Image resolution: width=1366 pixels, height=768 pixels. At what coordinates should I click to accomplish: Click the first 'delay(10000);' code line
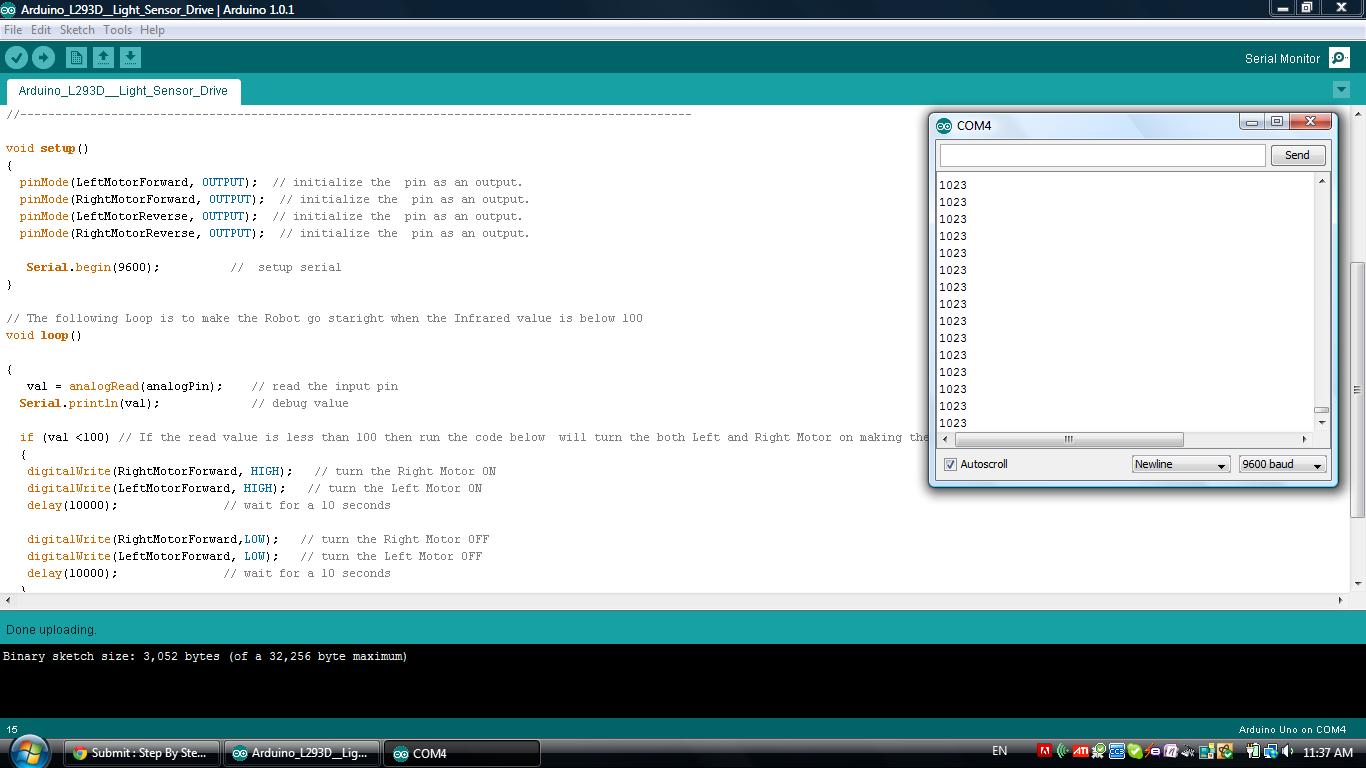72,506
